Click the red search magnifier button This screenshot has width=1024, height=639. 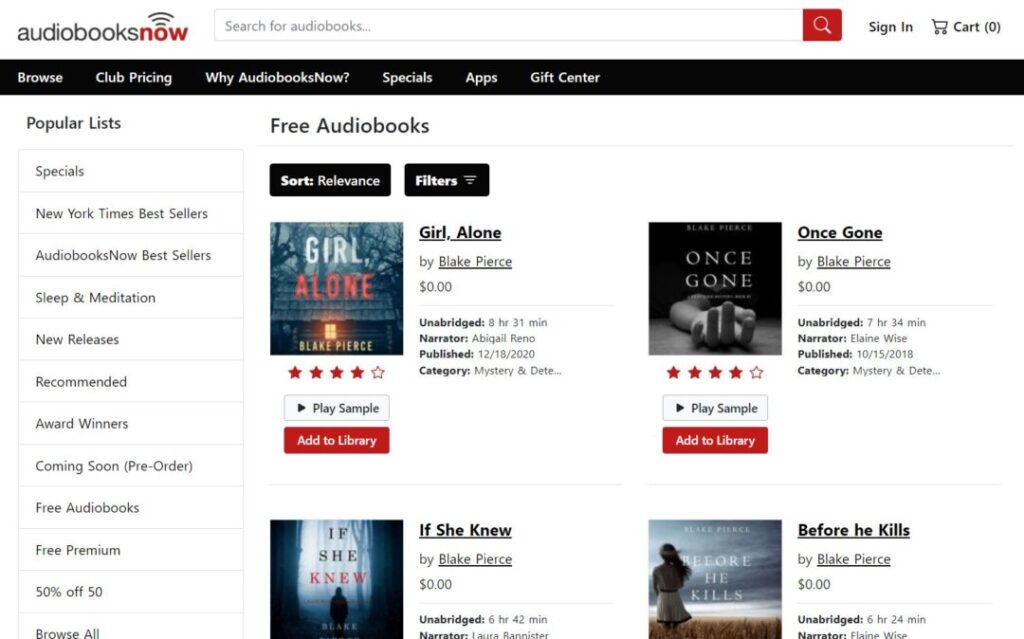[822, 25]
